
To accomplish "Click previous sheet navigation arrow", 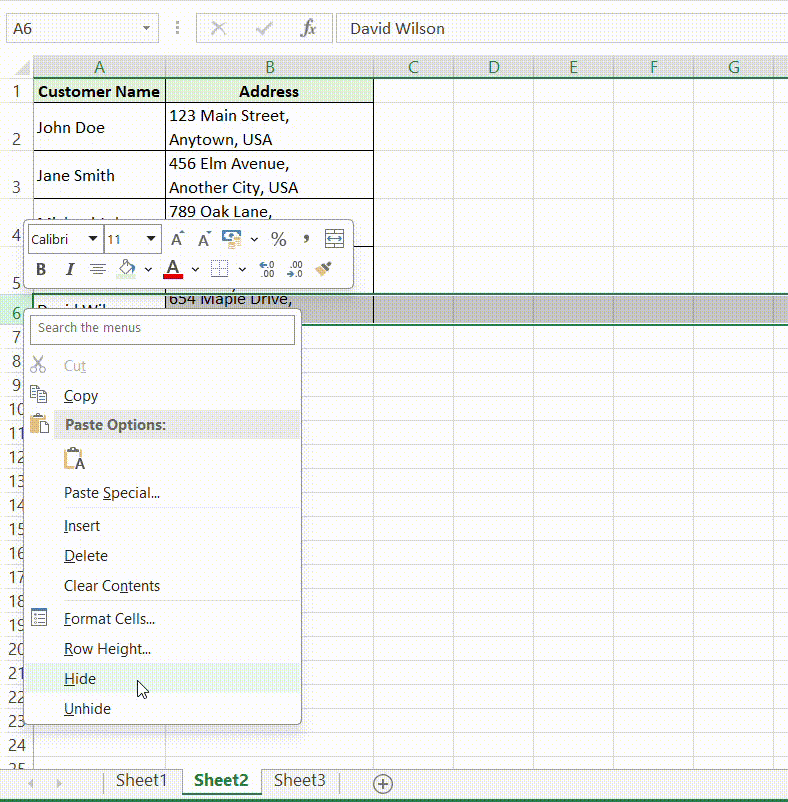I will pos(31,783).
